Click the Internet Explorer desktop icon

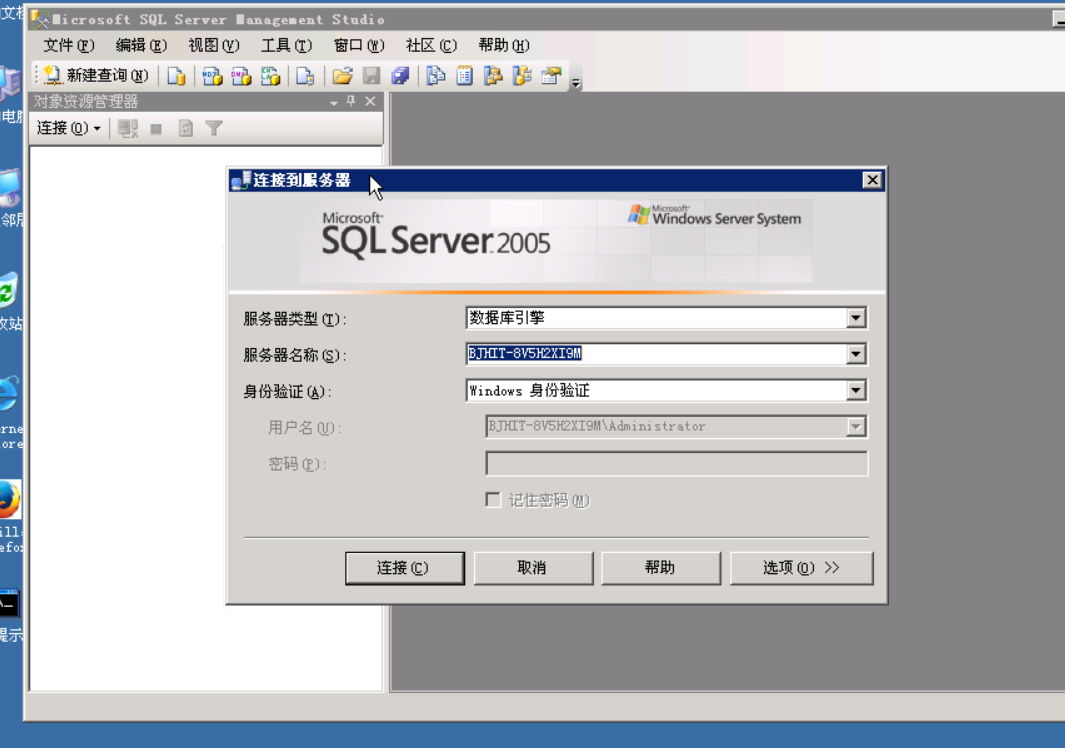pyautogui.click(x=8, y=393)
